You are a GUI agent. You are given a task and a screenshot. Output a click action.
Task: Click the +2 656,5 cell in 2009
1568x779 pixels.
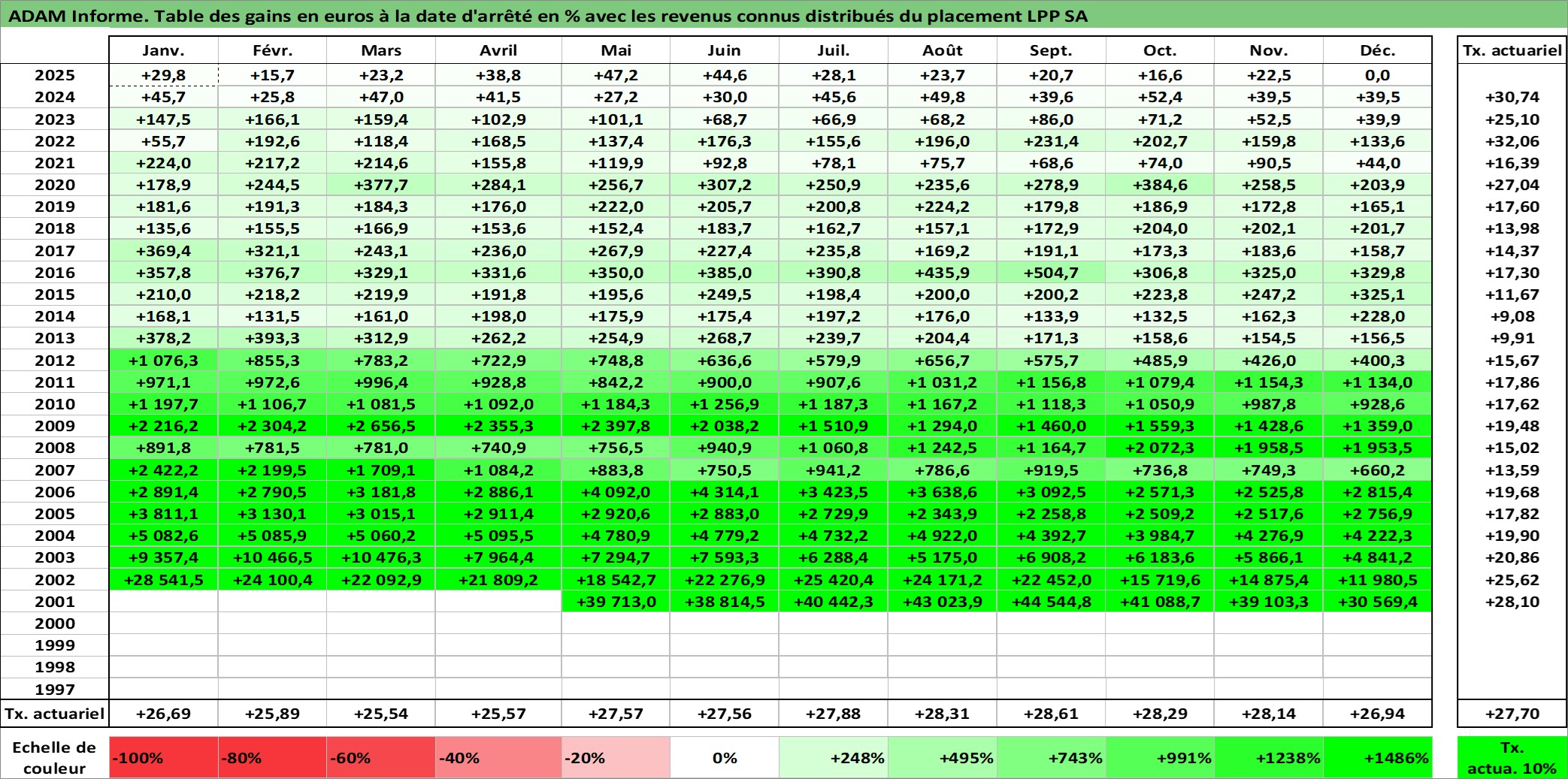(x=381, y=426)
